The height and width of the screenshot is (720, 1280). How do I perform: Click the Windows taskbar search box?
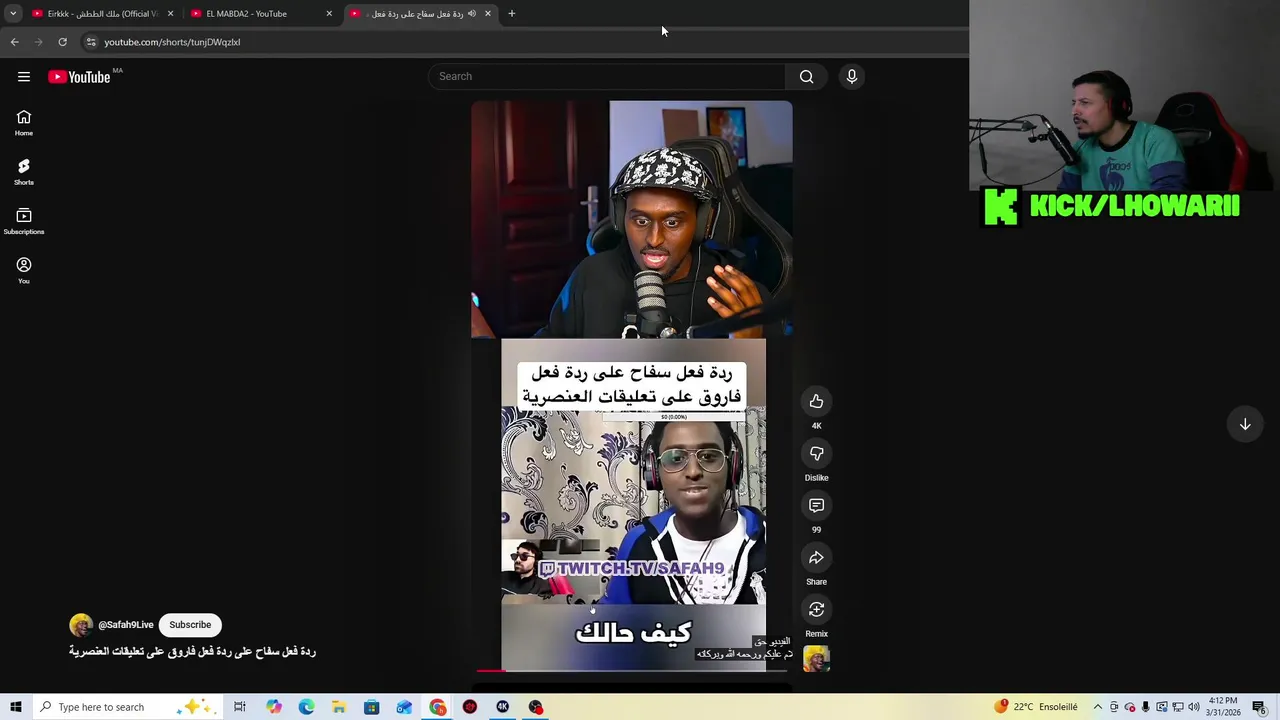point(126,707)
